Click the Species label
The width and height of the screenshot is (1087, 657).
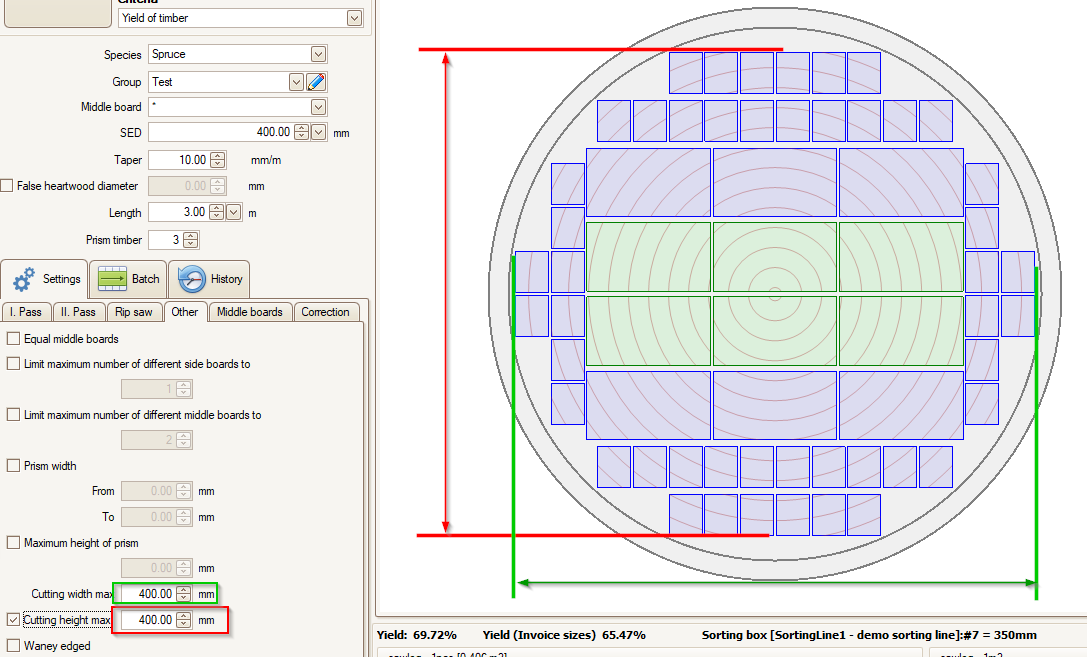click(123, 55)
